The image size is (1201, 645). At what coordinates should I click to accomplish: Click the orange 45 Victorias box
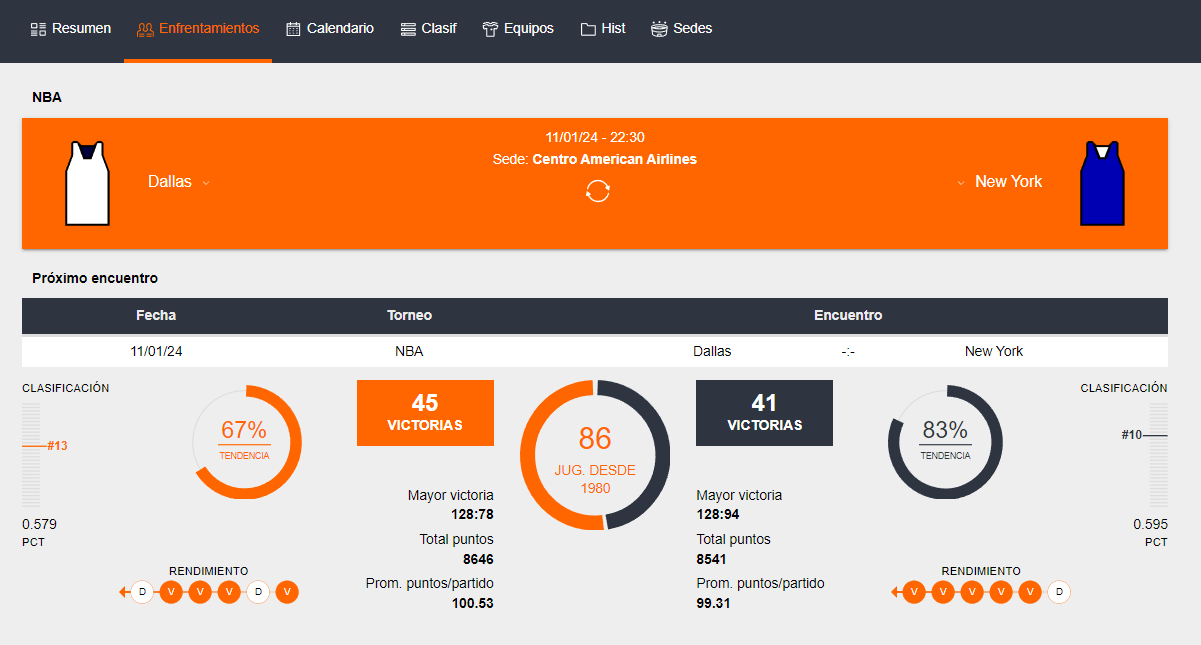425,412
